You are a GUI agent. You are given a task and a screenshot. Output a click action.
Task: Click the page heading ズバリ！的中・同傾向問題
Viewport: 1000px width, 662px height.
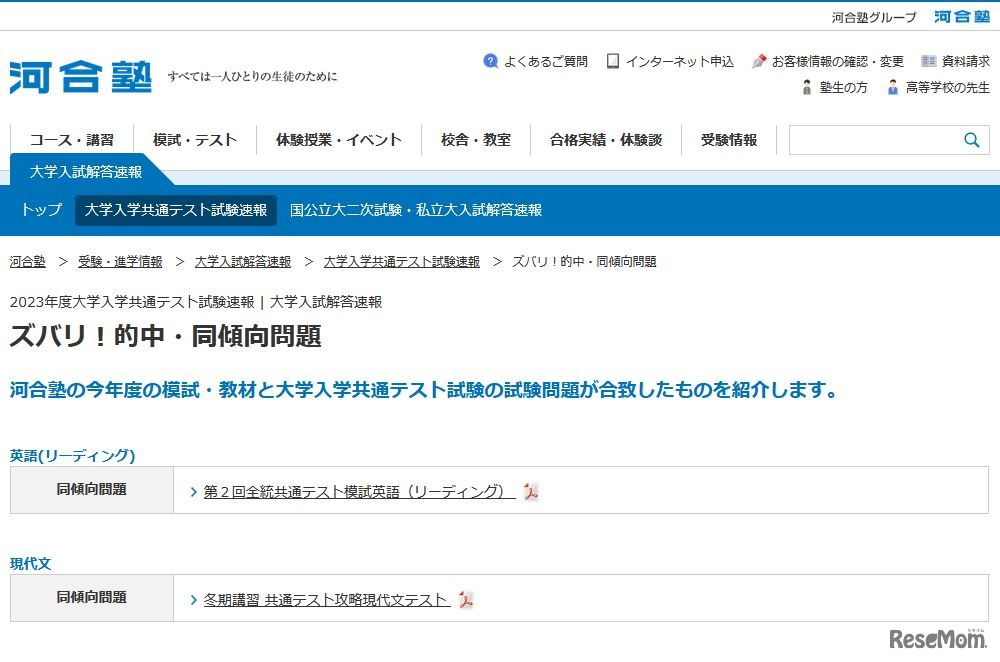pyautogui.click(x=166, y=335)
